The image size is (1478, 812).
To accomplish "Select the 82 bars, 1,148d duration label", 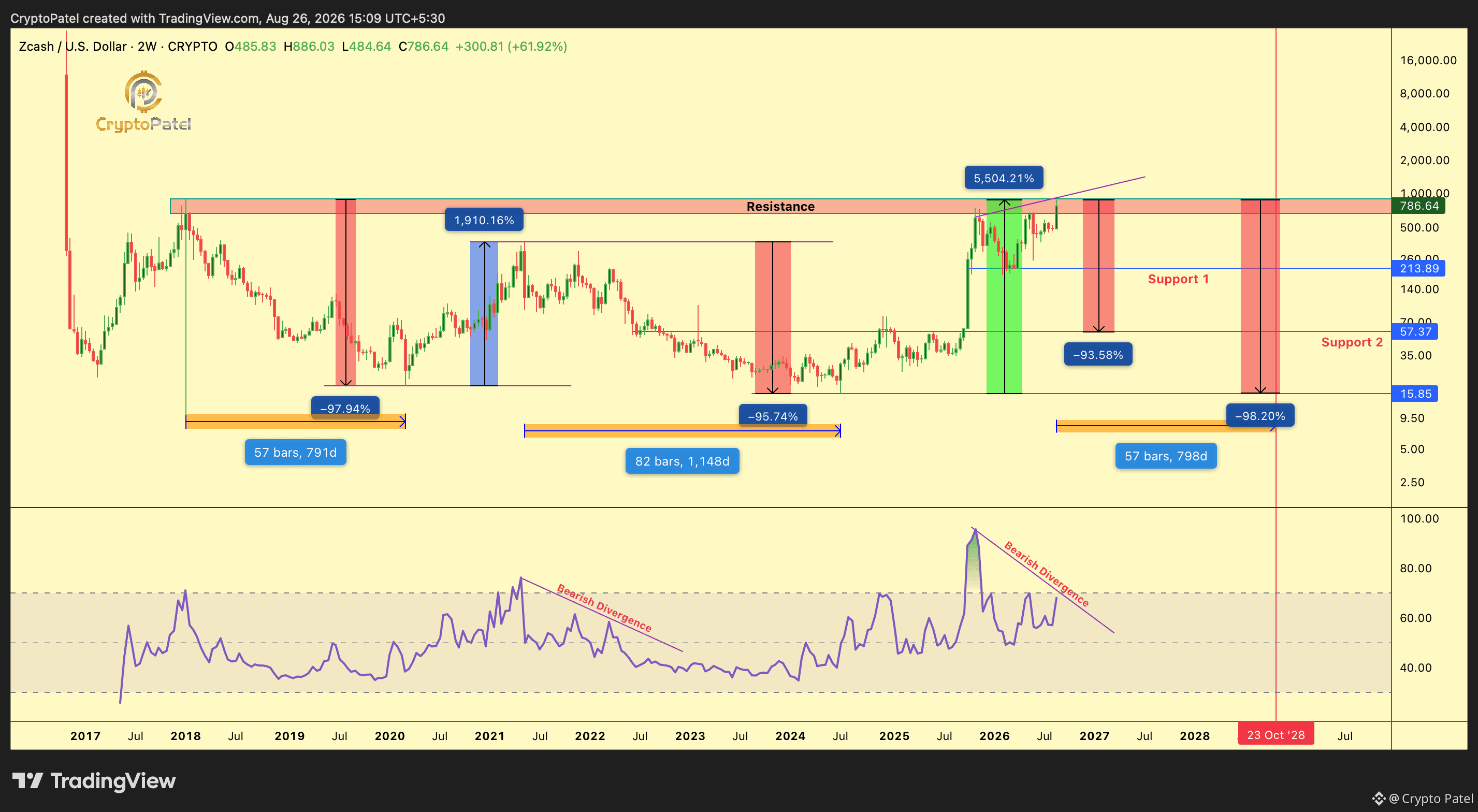I will click(682, 461).
